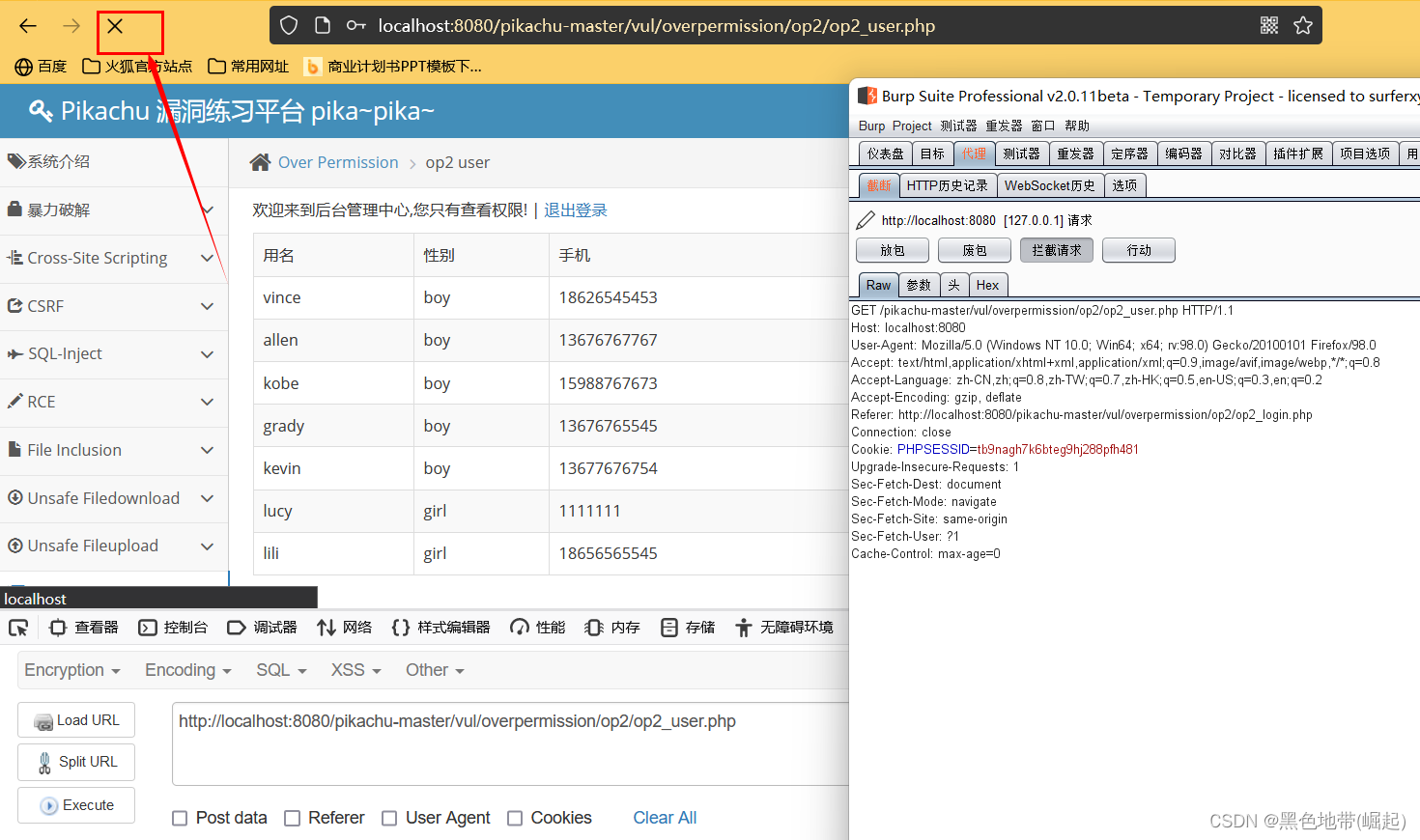Click the Pikachu key logo icon
Viewport: 1420px width, 840px height.
point(41,111)
